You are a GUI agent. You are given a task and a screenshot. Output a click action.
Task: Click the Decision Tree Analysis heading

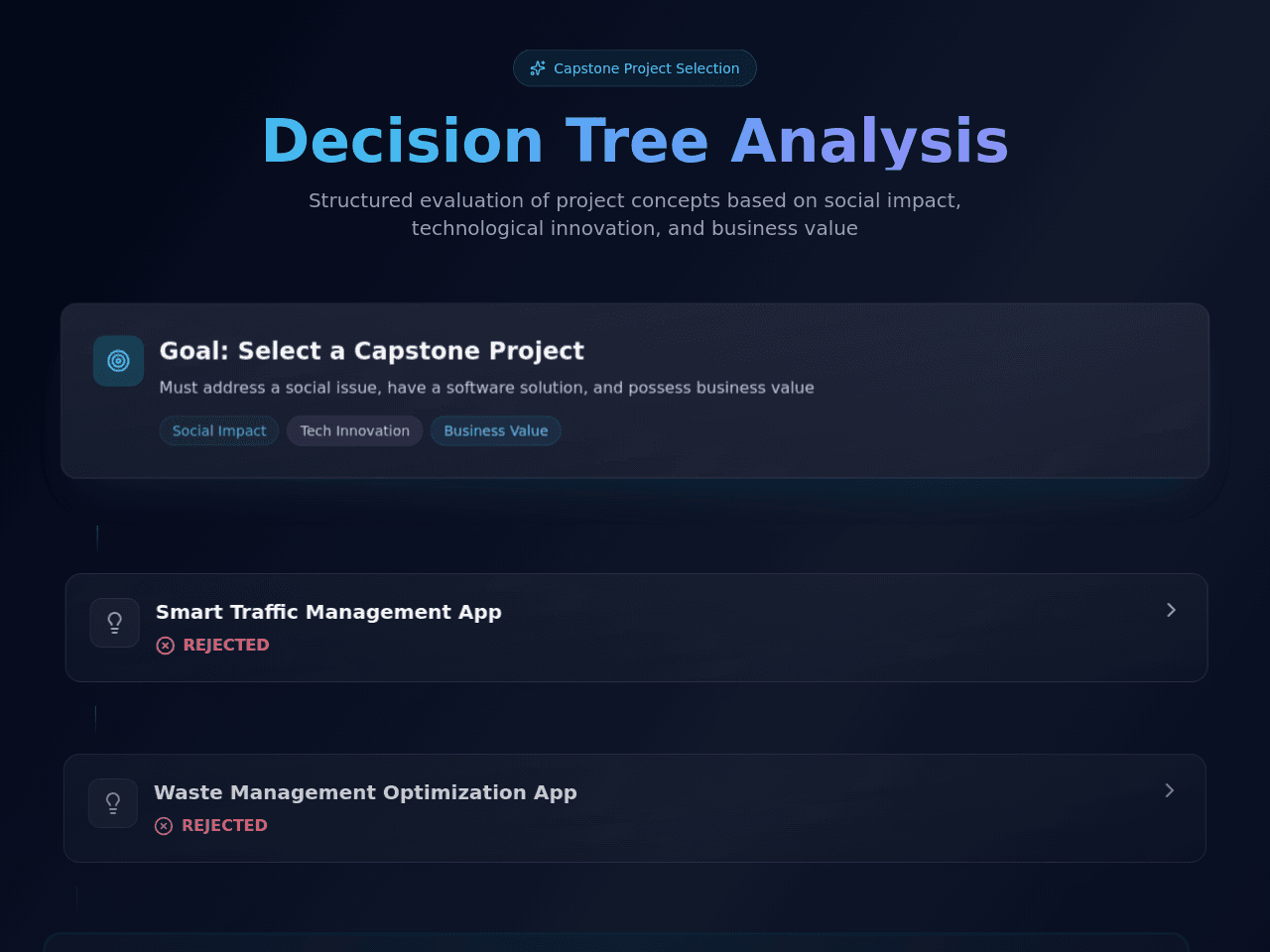pos(635,141)
